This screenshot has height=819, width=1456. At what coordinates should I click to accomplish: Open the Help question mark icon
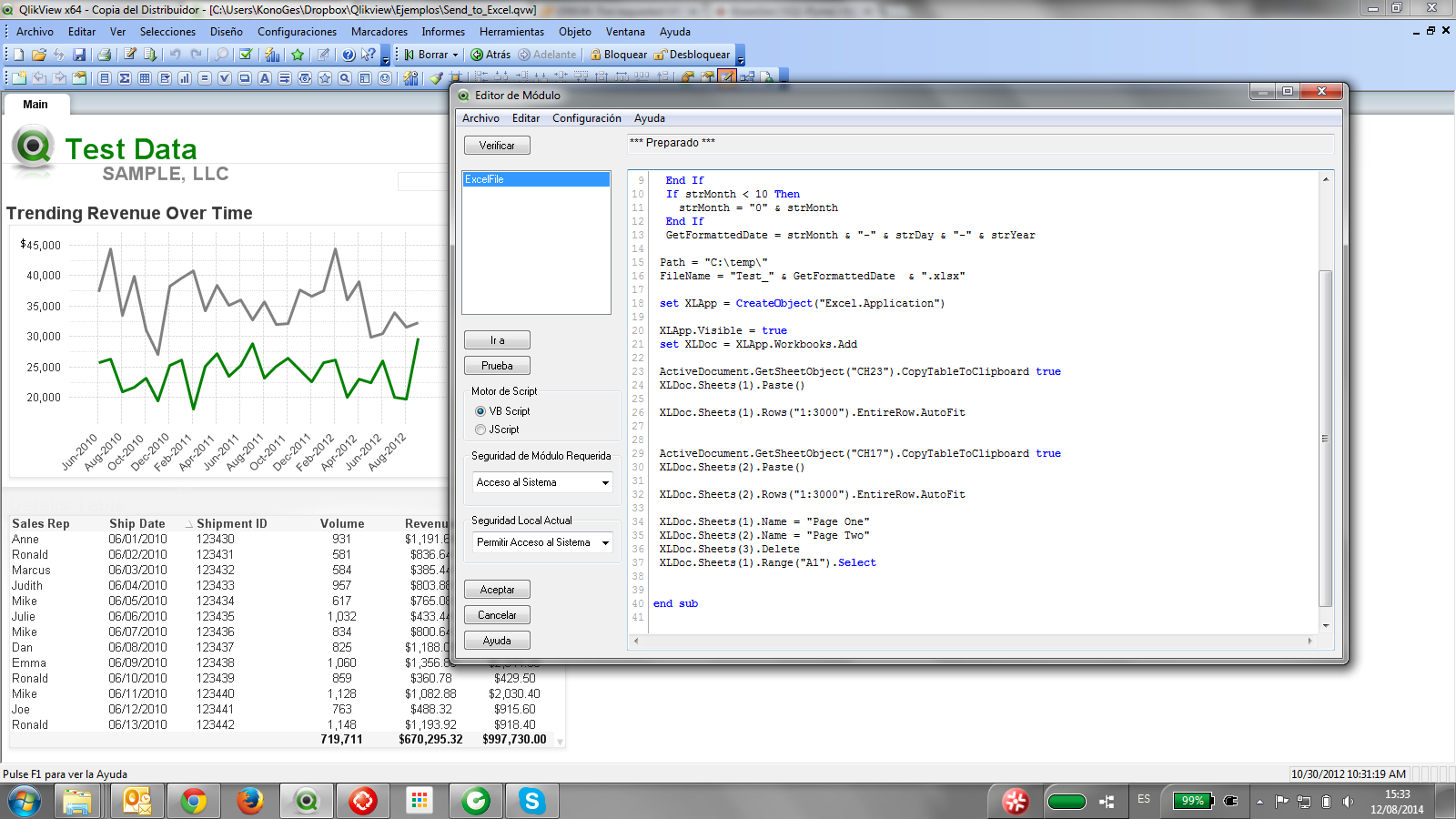tap(348, 55)
